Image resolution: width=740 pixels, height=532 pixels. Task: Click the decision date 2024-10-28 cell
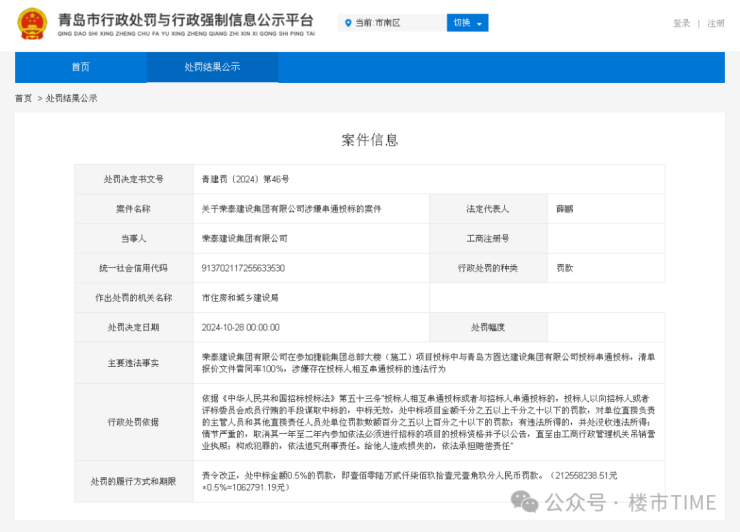[x=240, y=327]
